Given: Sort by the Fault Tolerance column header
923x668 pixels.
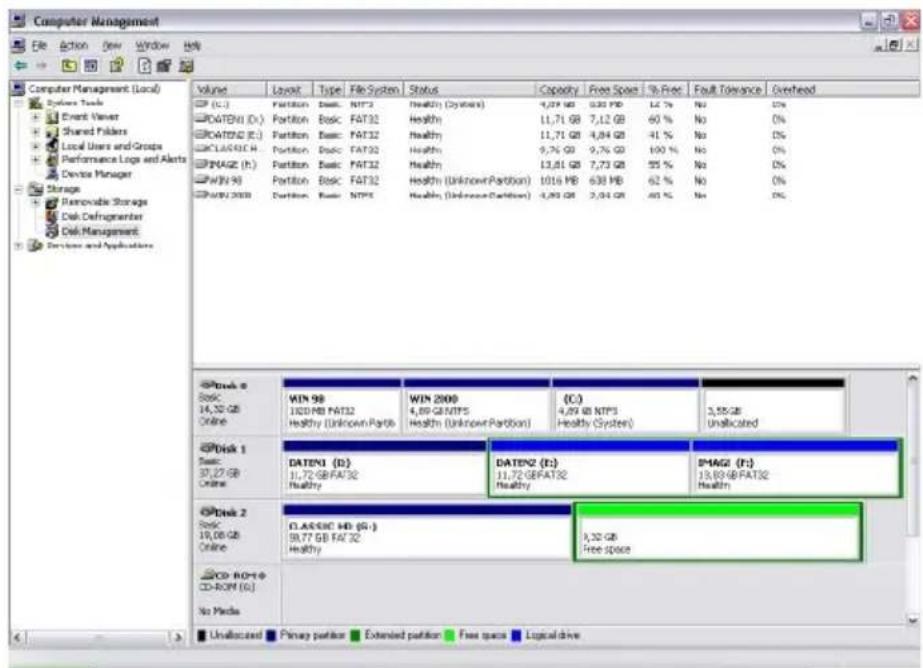Looking at the screenshot, I should (x=728, y=89).
